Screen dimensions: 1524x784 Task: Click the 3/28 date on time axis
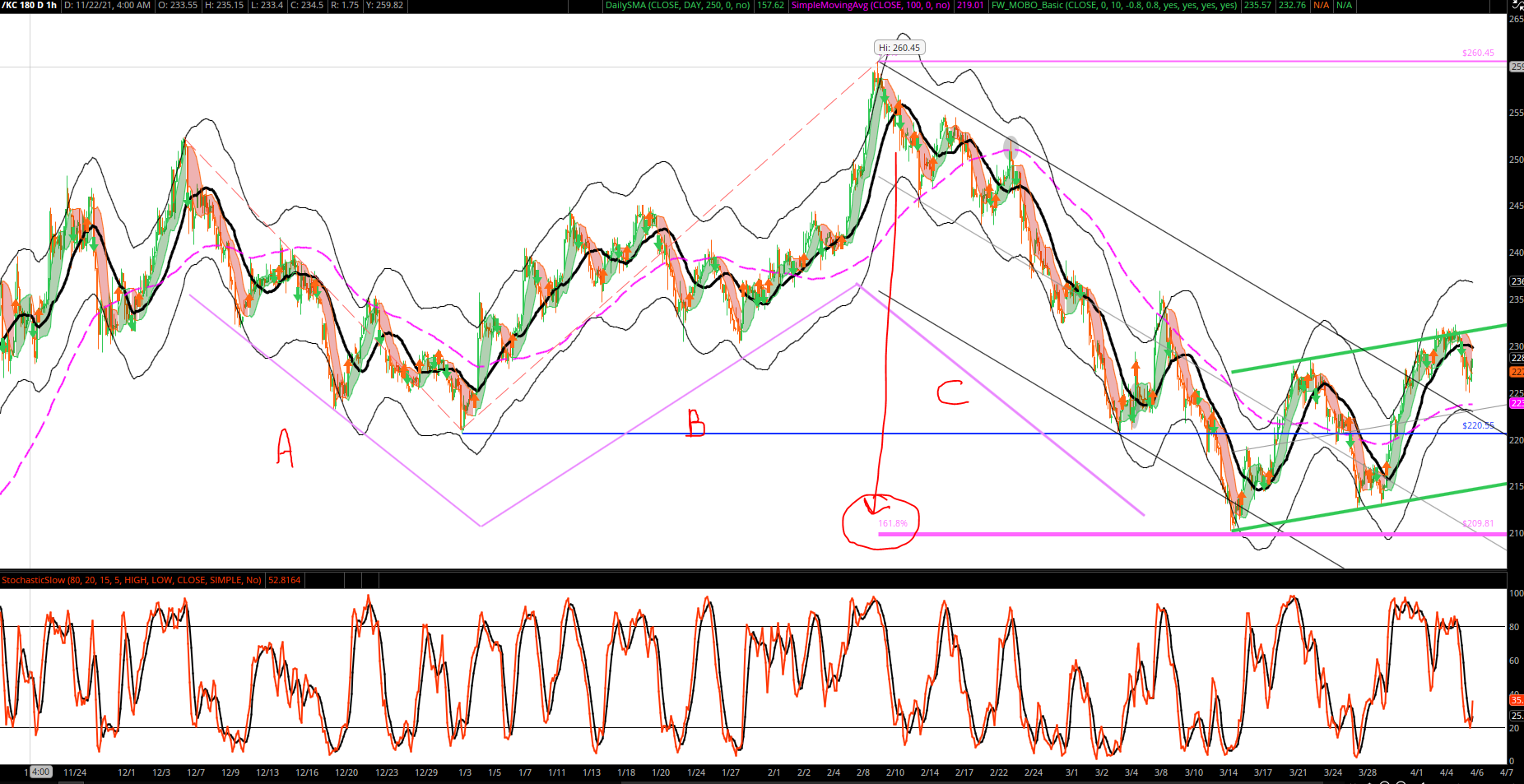[1368, 772]
